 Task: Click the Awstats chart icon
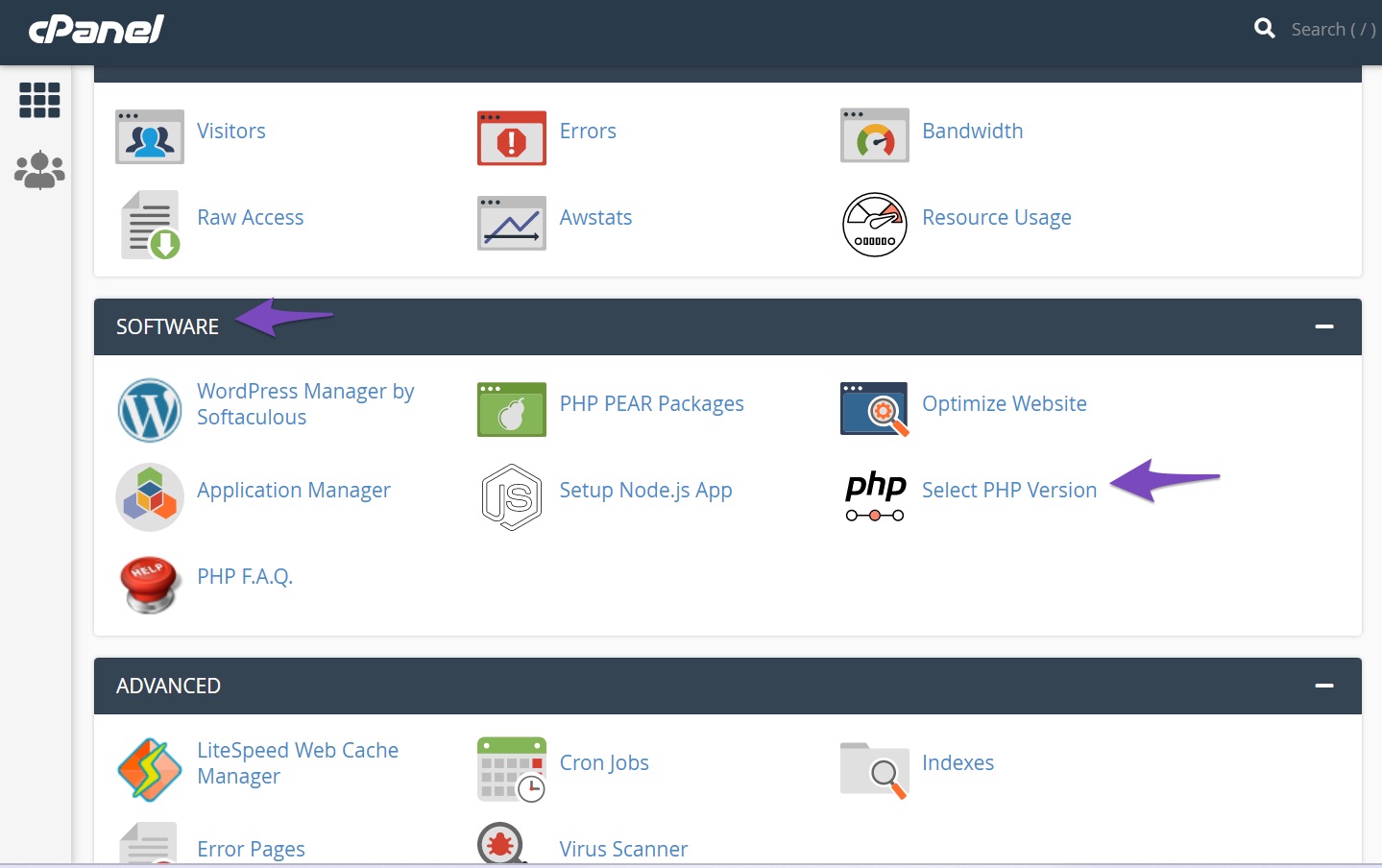(512, 223)
